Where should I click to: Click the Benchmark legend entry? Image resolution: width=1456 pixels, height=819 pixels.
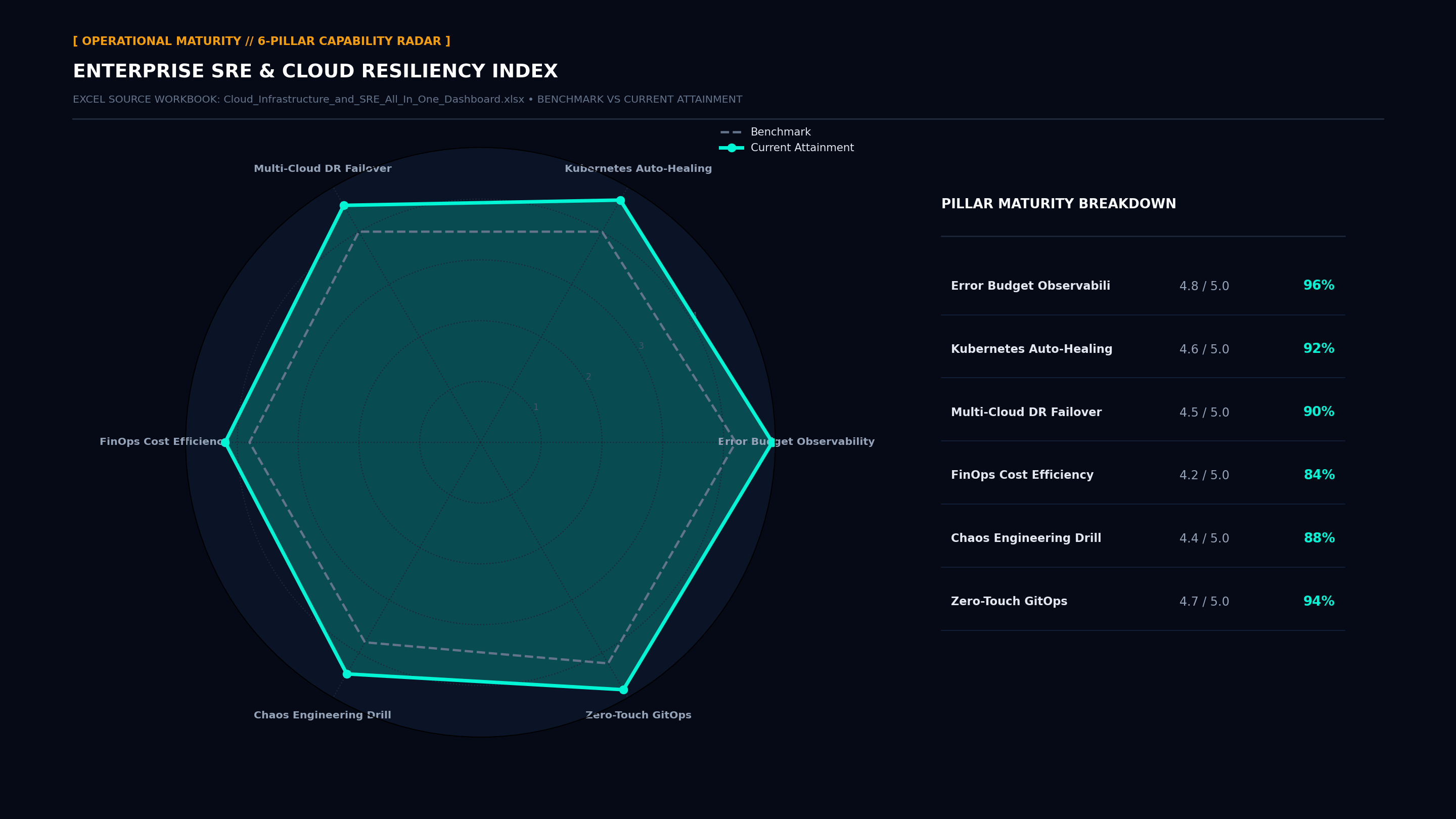765,132
